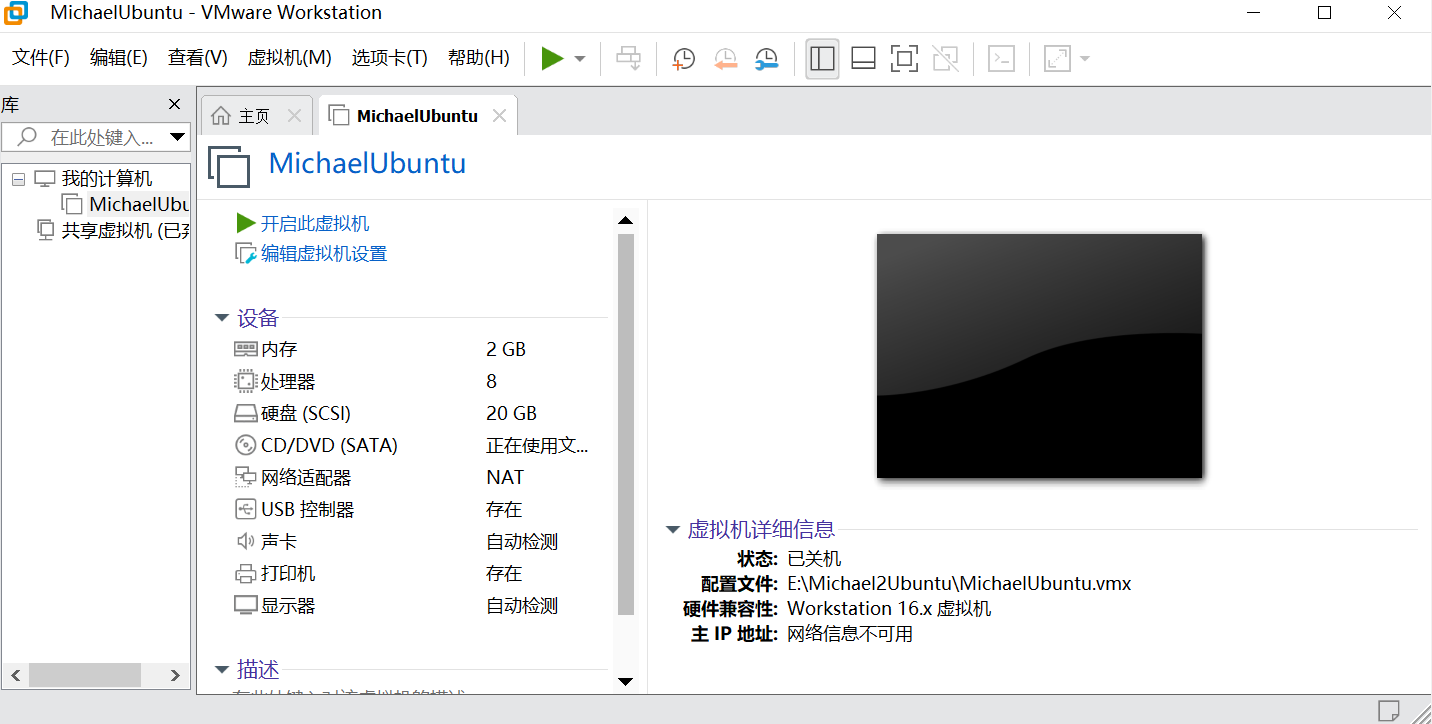Click the 2 GB memory value
1432x724 pixels.
point(506,349)
